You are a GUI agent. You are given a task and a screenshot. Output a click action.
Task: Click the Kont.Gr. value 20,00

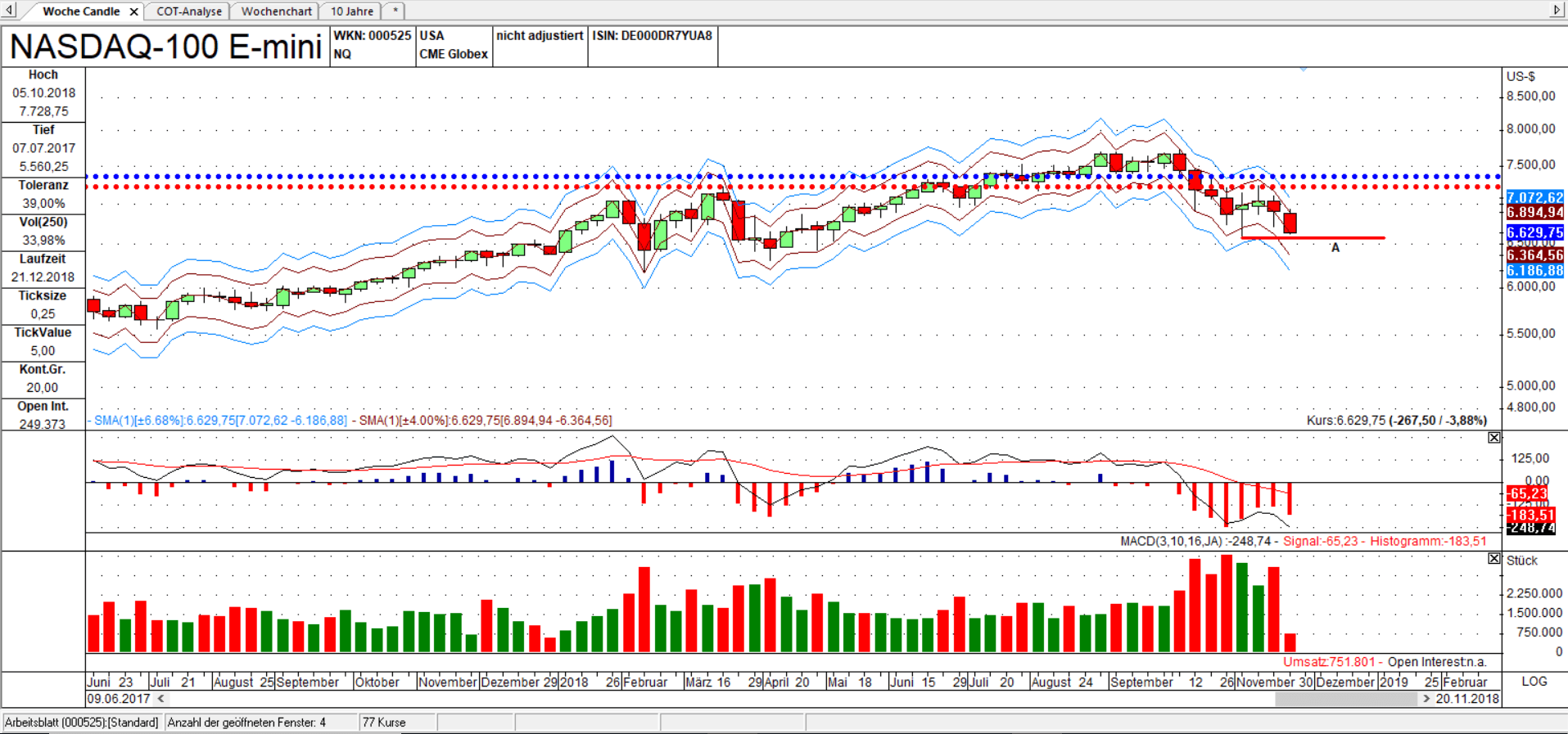tap(43, 387)
